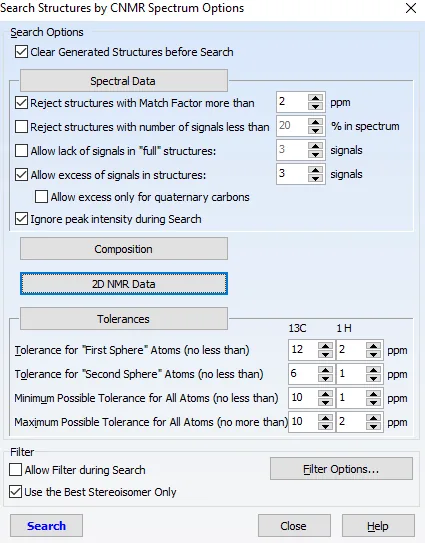
Task: Increase Match Factor ppm value with up arrow
Action: click(315, 98)
